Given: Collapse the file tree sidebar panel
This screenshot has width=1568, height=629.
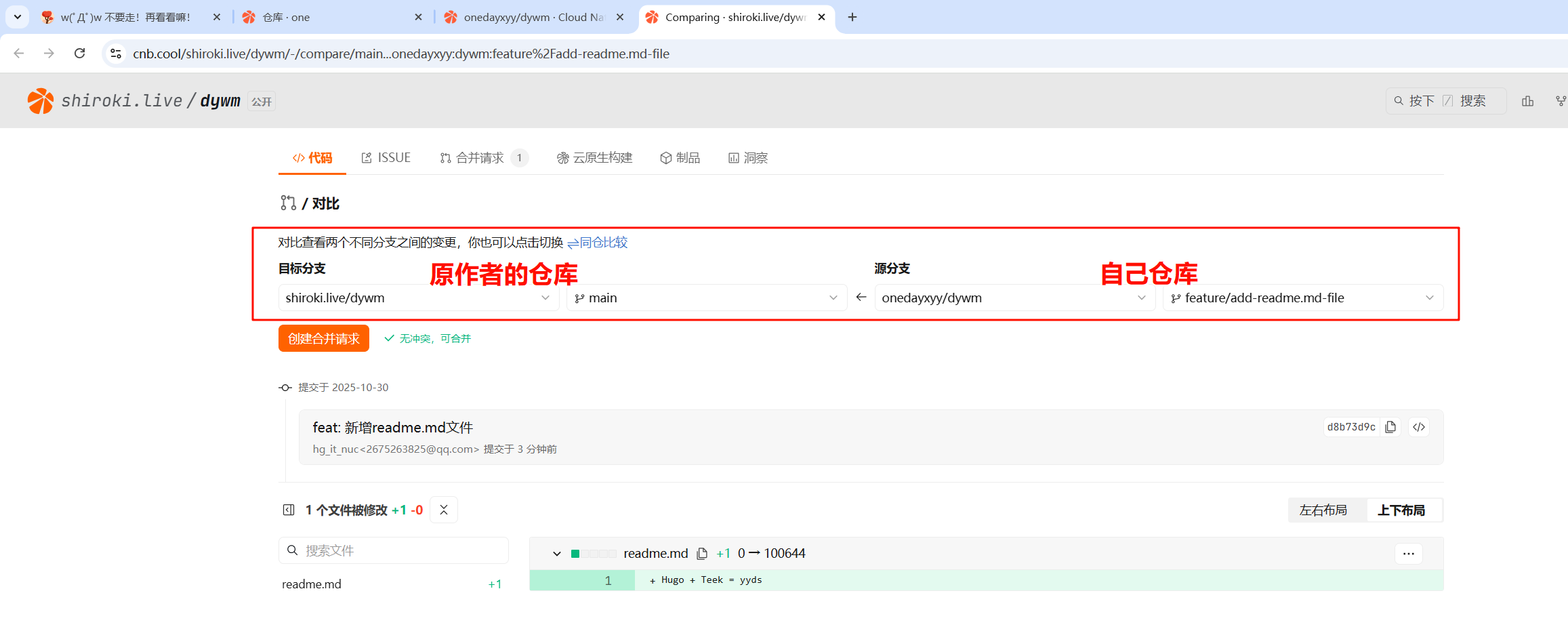Looking at the screenshot, I should [x=289, y=510].
